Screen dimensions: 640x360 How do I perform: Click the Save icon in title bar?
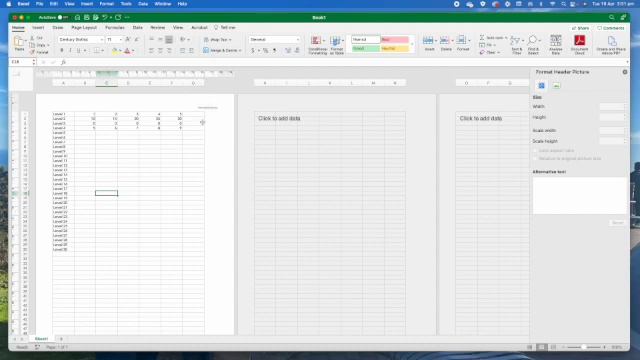(87, 18)
